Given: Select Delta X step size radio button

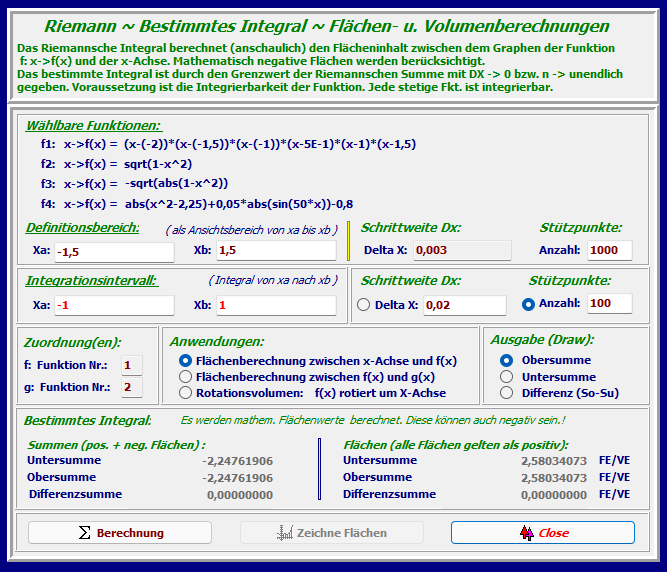Looking at the screenshot, I should tap(363, 304).
